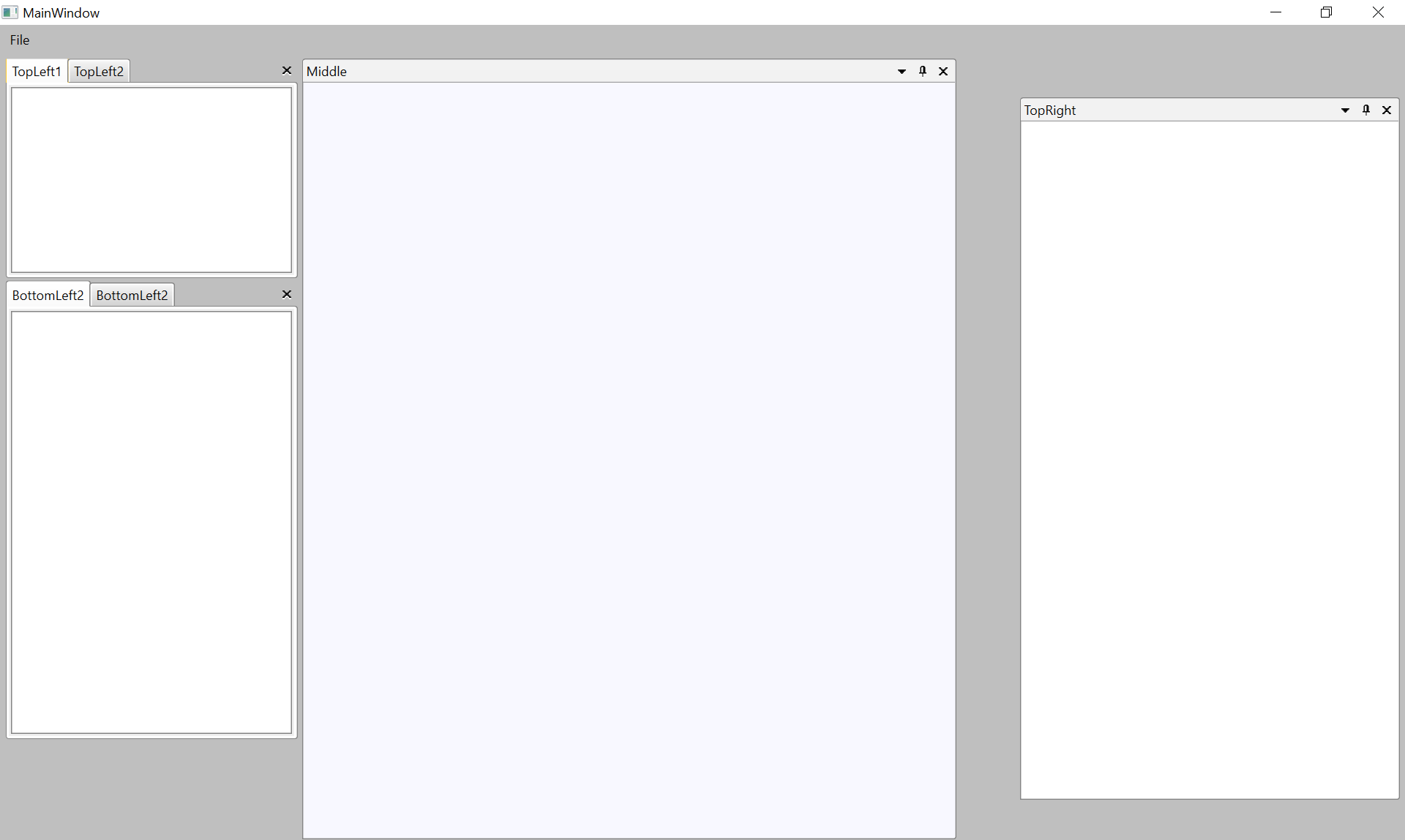Click inside the Middle panel content area
This screenshot has height=840, width=1405.
pyautogui.click(x=628, y=439)
